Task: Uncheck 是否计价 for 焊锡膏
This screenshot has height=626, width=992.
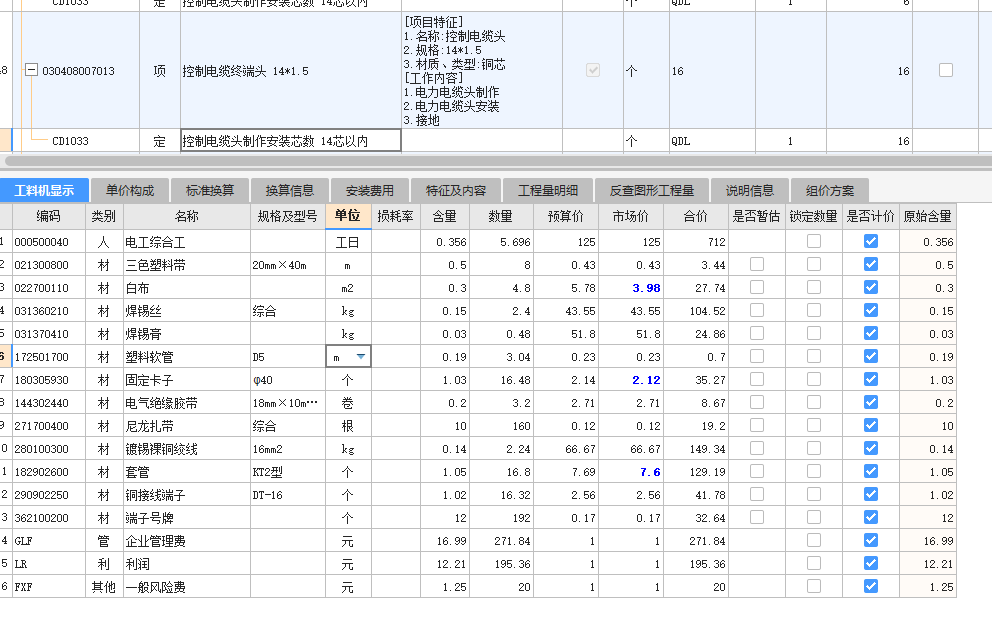Action: point(871,333)
